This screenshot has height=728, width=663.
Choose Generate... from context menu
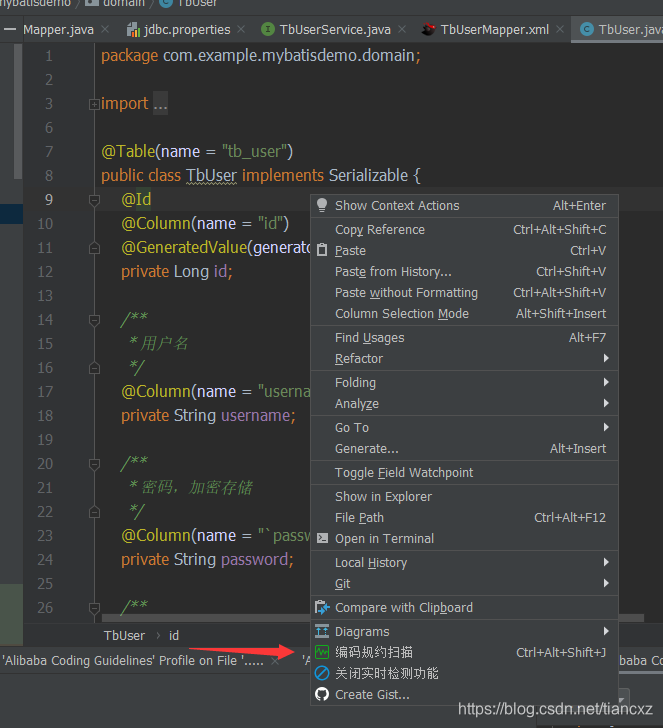pyautogui.click(x=464, y=448)
